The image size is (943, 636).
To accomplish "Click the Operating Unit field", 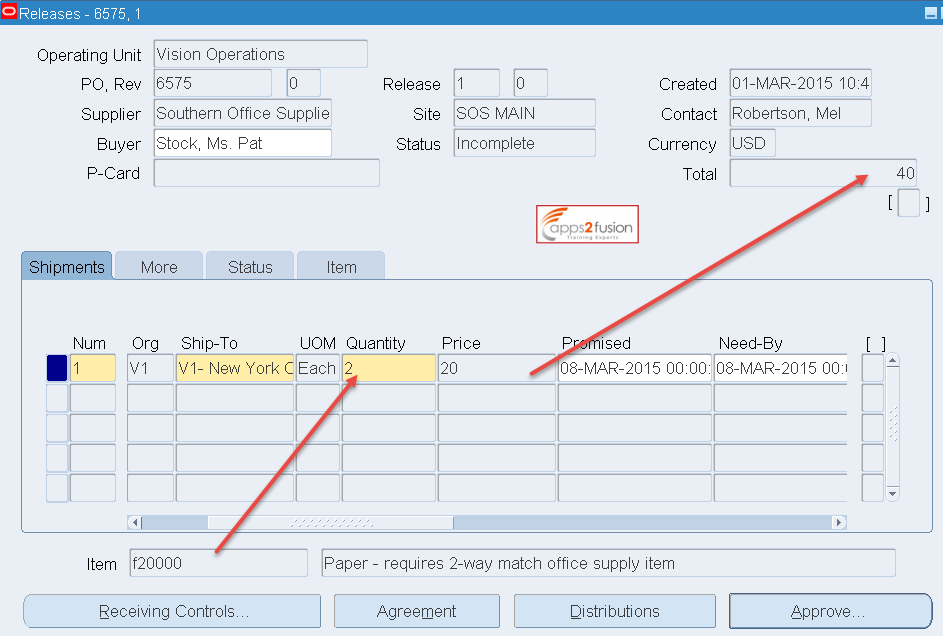I will point(260,54).
